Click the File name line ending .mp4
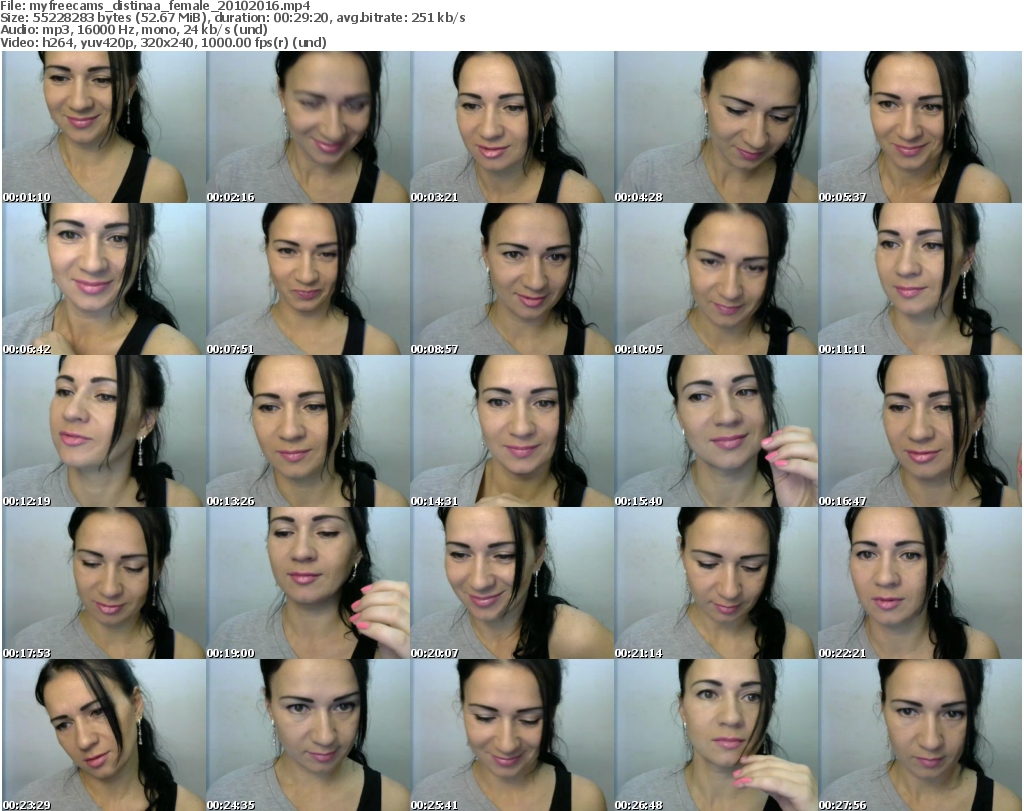 (x=155, y=6)
